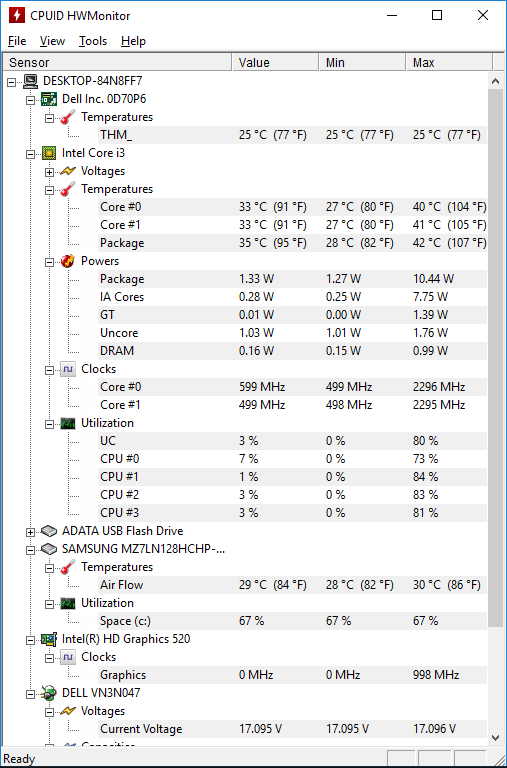Viewport: 507px width, 768px height.
Task: Collapse the SAMSUNG drive Temperatures node
Action: pyautogui.click(x=49, y=568)
